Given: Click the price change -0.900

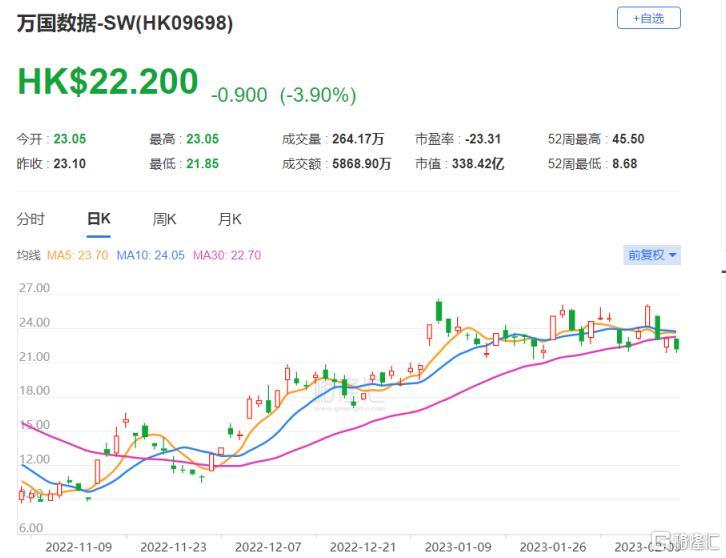Looking at the screenshot, I should pos(239,95).
